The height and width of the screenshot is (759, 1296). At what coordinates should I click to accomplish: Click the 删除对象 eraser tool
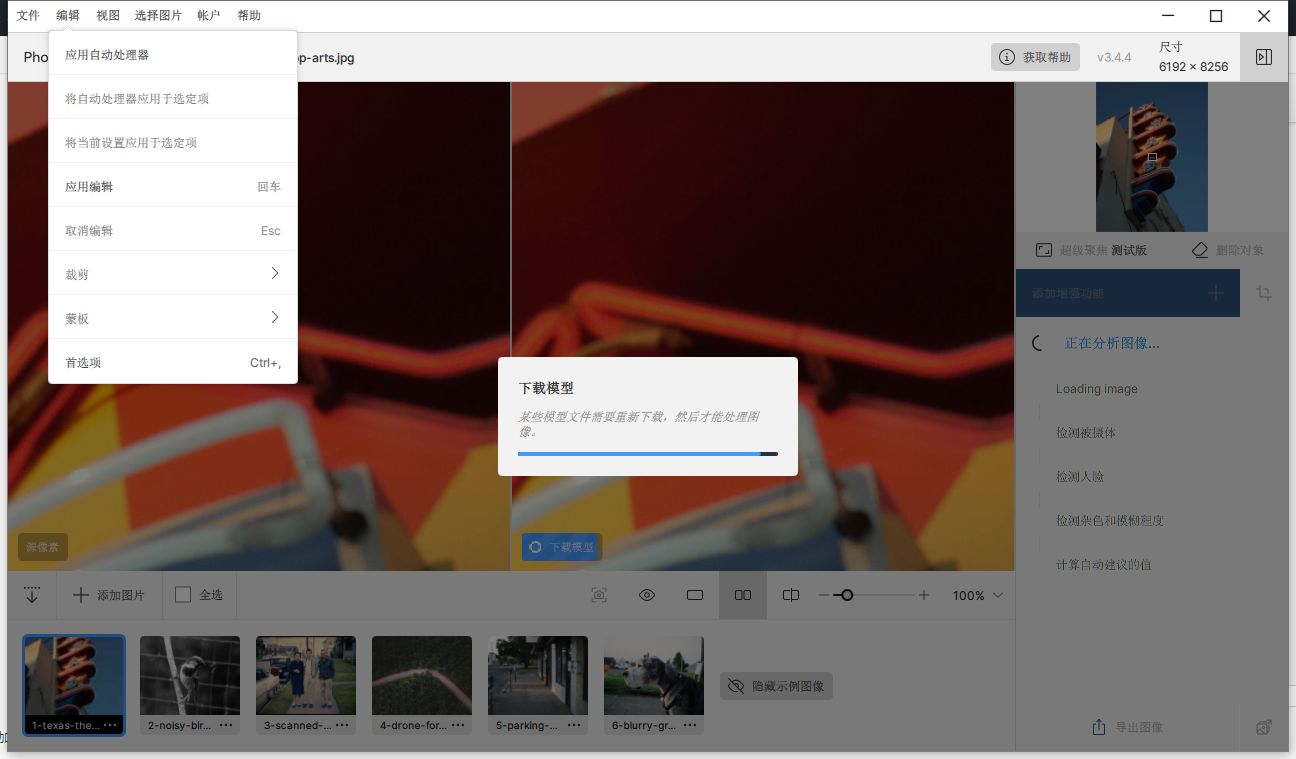[1228, 250]
